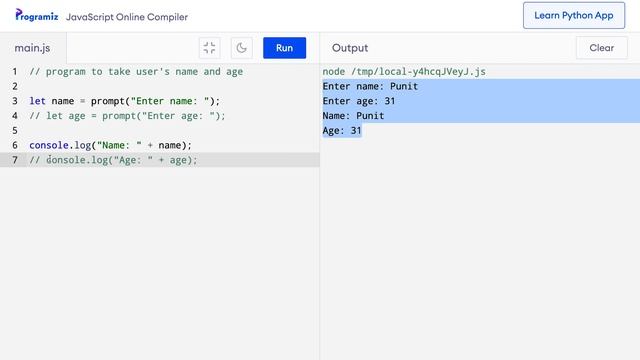Click commented age prompt on line 4
640x360 pixels.
click(x=127, y=116)
